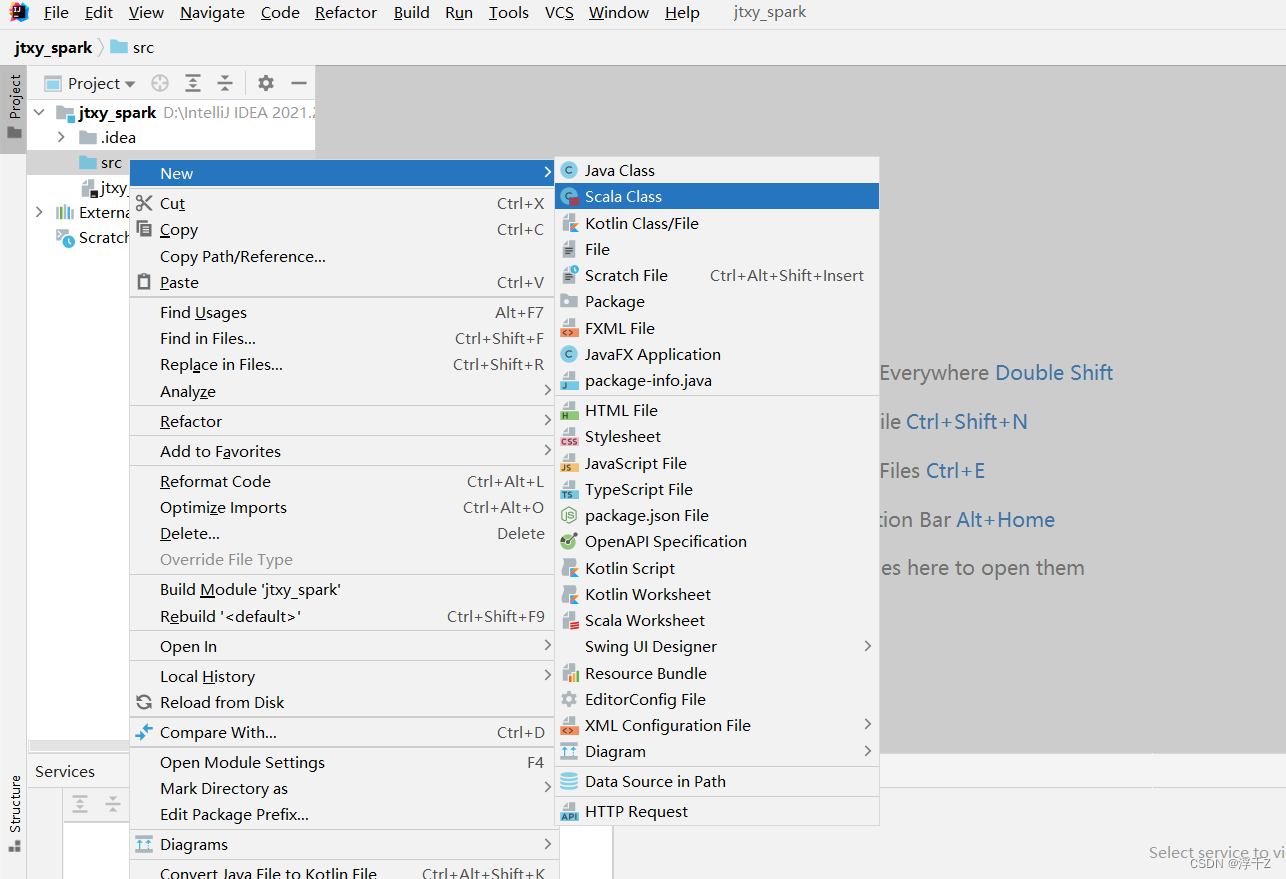Click Collapse All icon in Project toolbar
This screenshot has width=1286, height=879.
225,83
